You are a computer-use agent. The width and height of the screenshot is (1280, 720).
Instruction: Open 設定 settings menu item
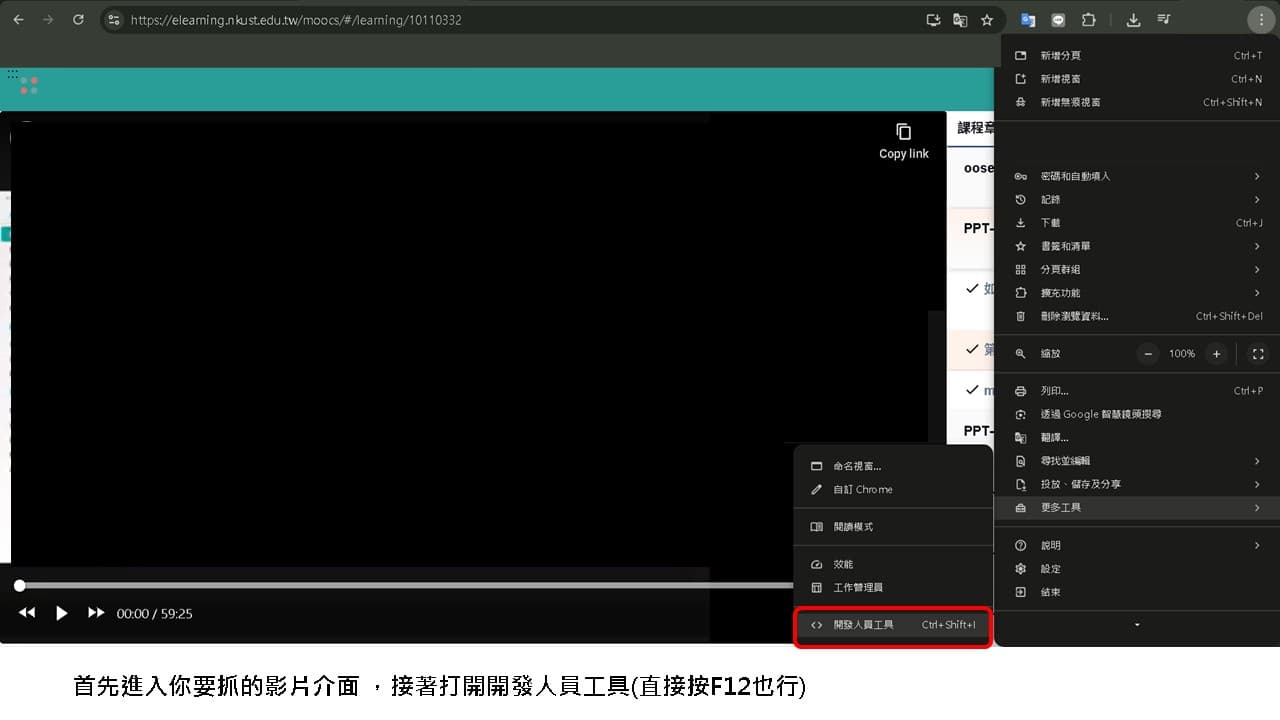[1138, 569]
